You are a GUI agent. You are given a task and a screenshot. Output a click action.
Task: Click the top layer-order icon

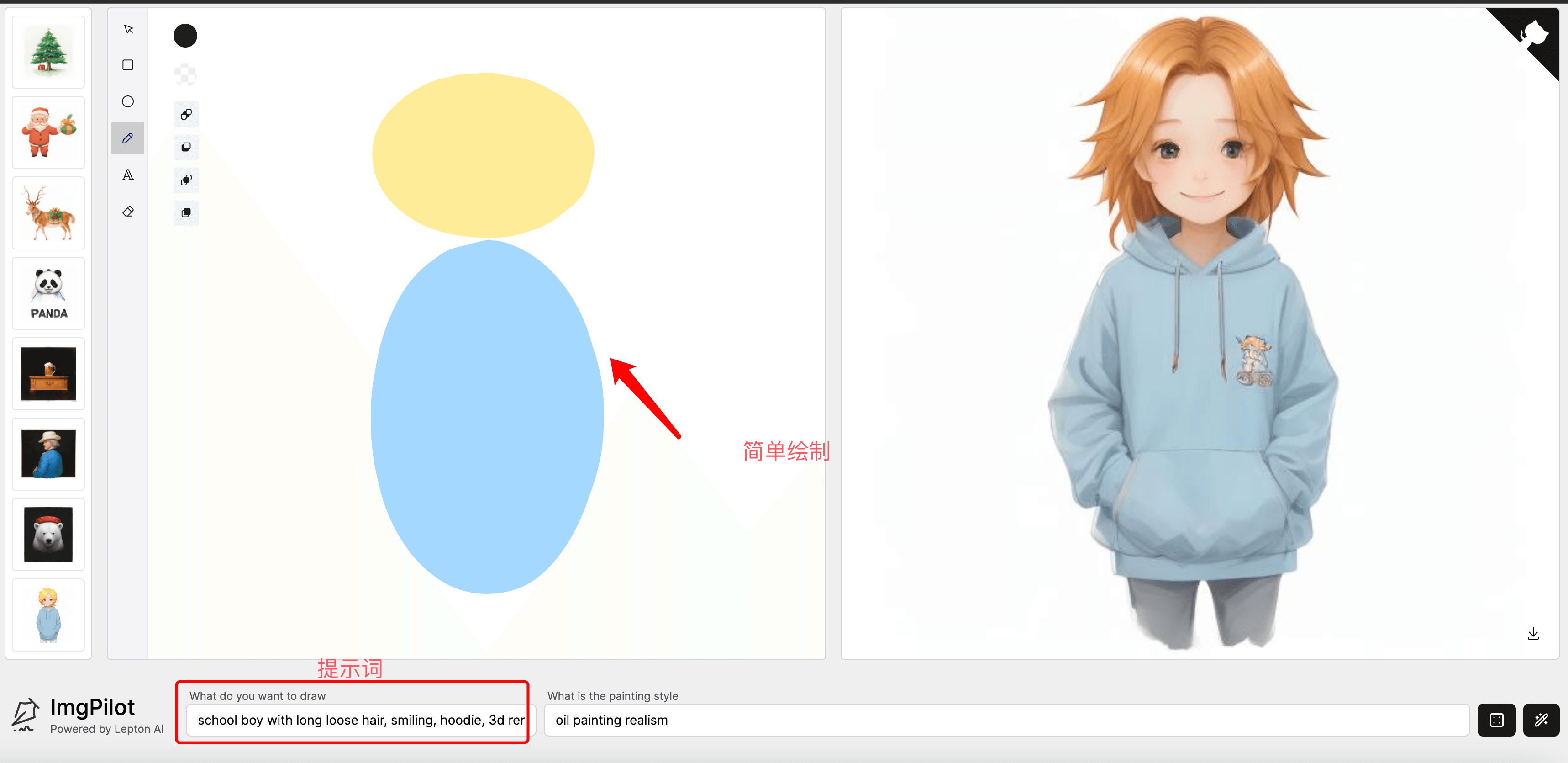click(186, 115)
